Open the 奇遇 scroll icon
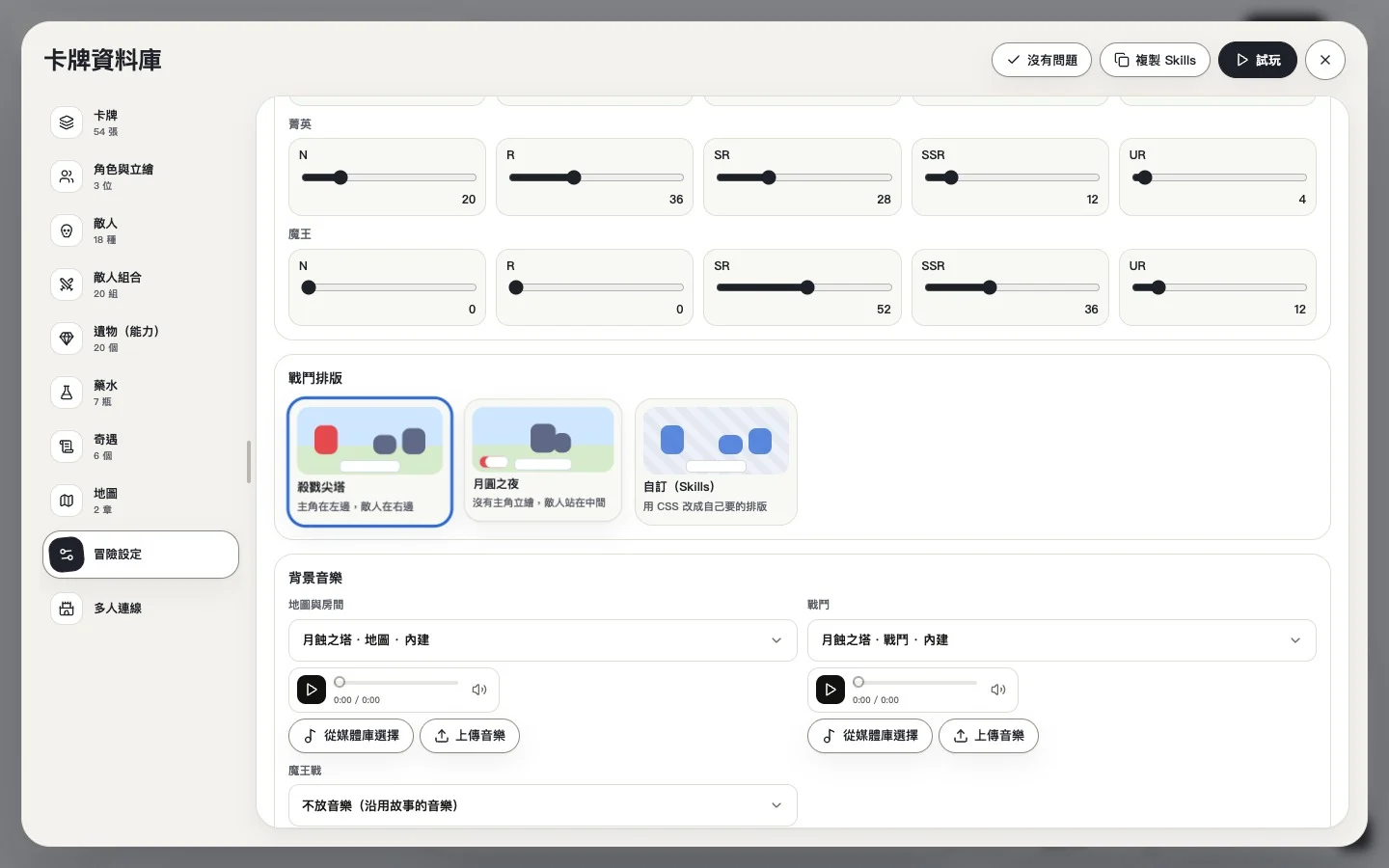1389x868 pixels. click(67, 447)
